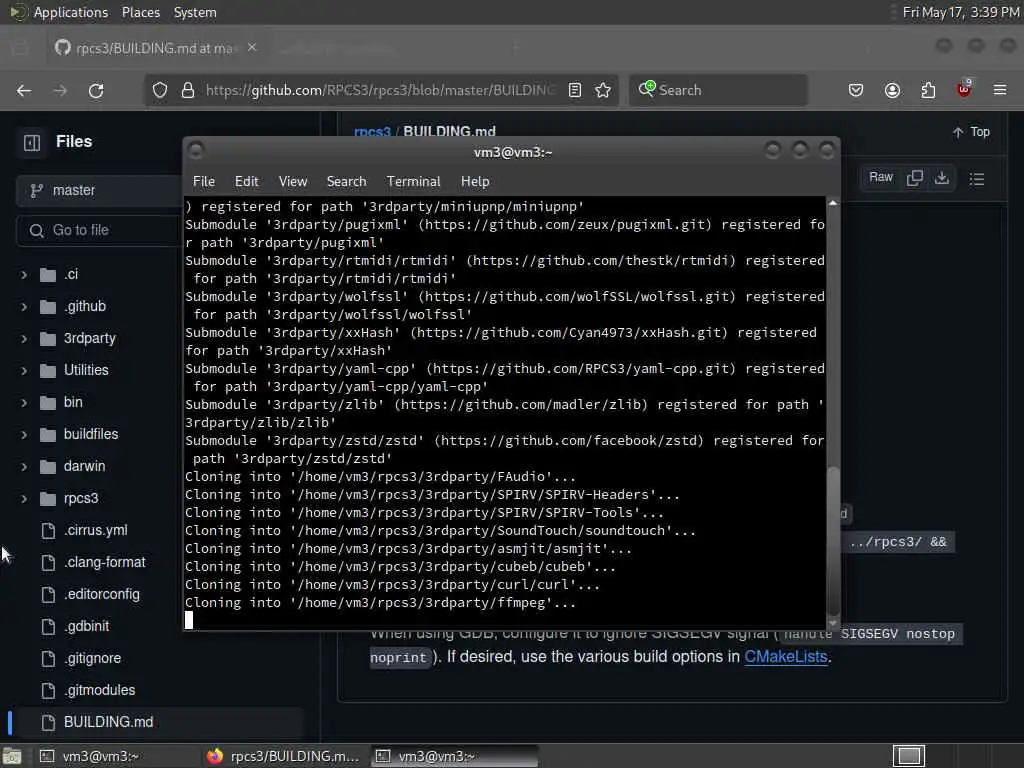
Task: Open the .editorconfig file
Action: click(102, 594)
